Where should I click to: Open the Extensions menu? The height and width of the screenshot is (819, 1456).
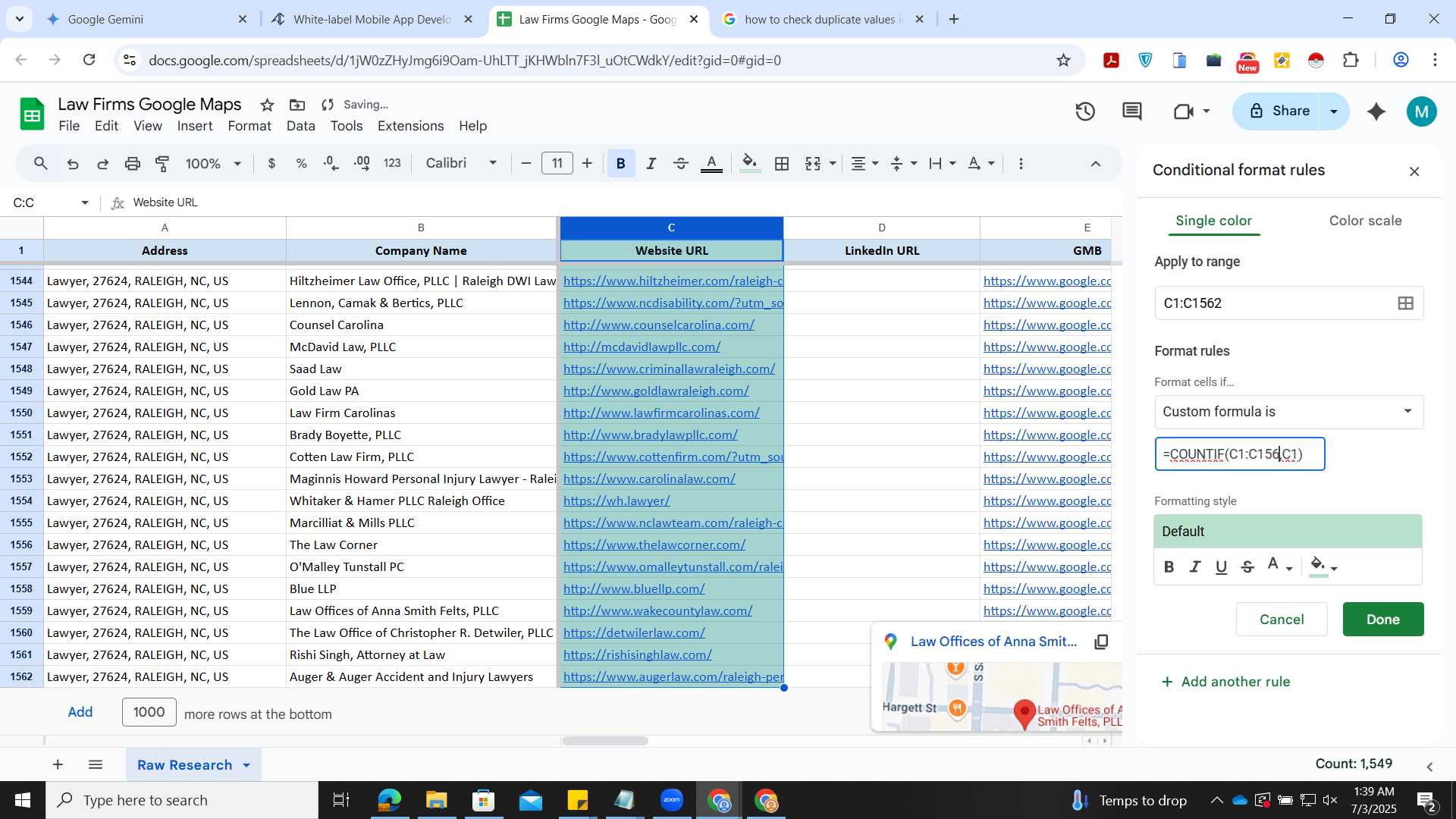tap(410, 126)
